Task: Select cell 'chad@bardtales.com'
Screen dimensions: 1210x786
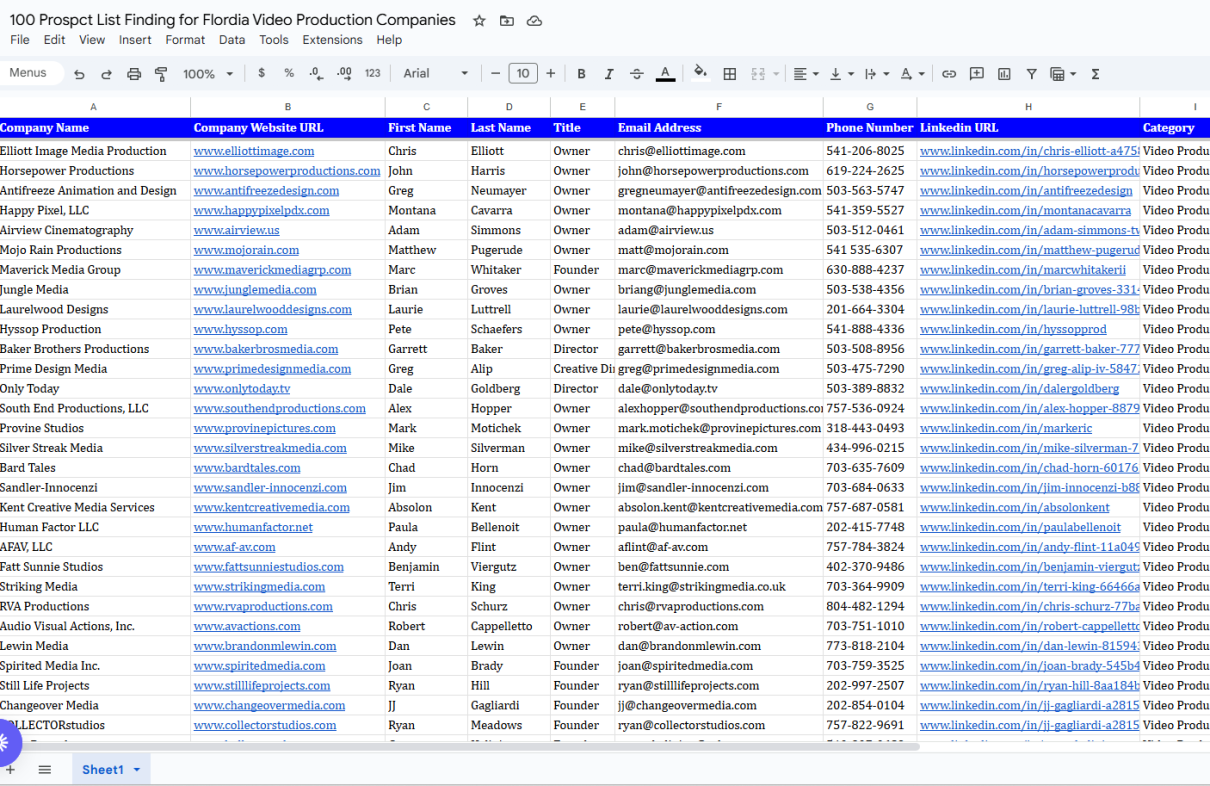Action: click(719, 468)
